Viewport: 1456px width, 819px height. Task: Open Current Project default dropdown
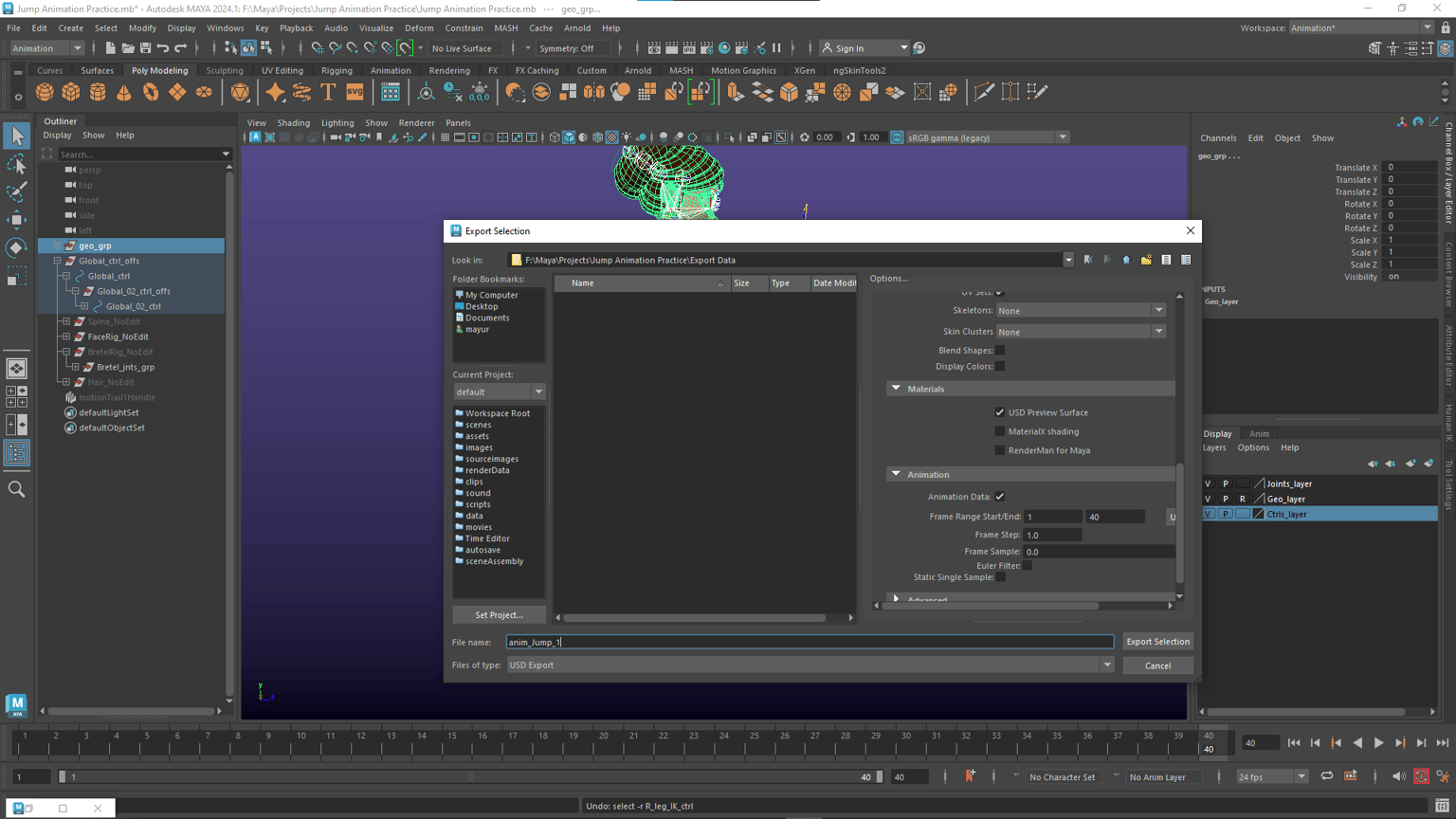pyautogui.click(x=499, y=391)
